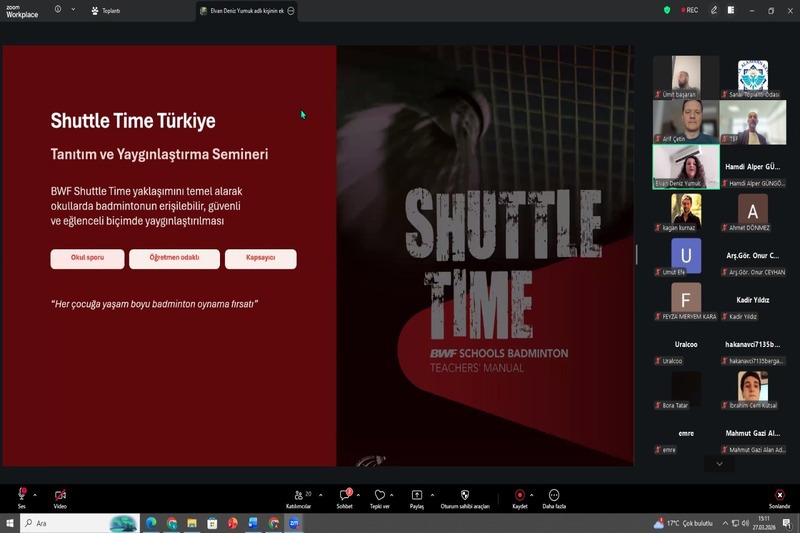Viewport: 800px width, 533px height.
Task: Open the annotation pencil icon in title bar
Action: click(x=714, y=10)
